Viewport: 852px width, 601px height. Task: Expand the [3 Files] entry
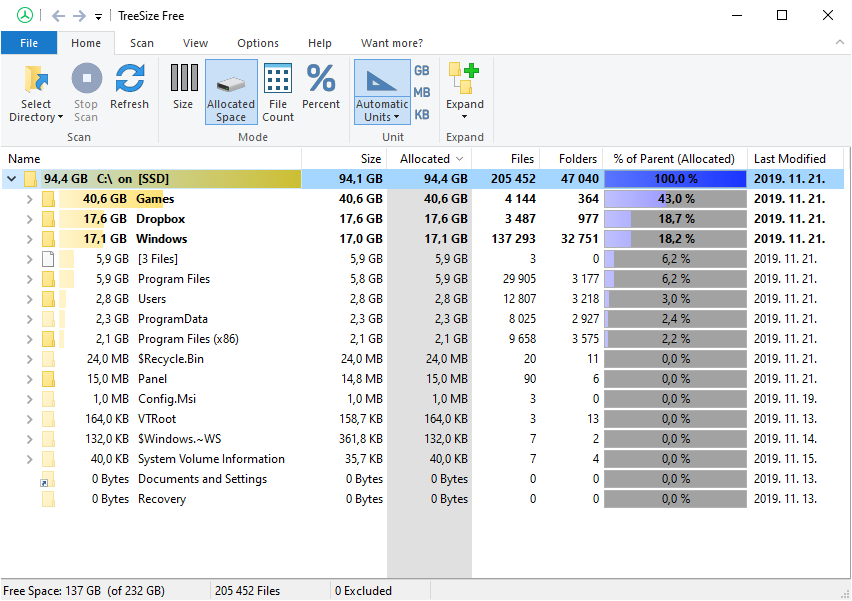click(x=30, y=259)
